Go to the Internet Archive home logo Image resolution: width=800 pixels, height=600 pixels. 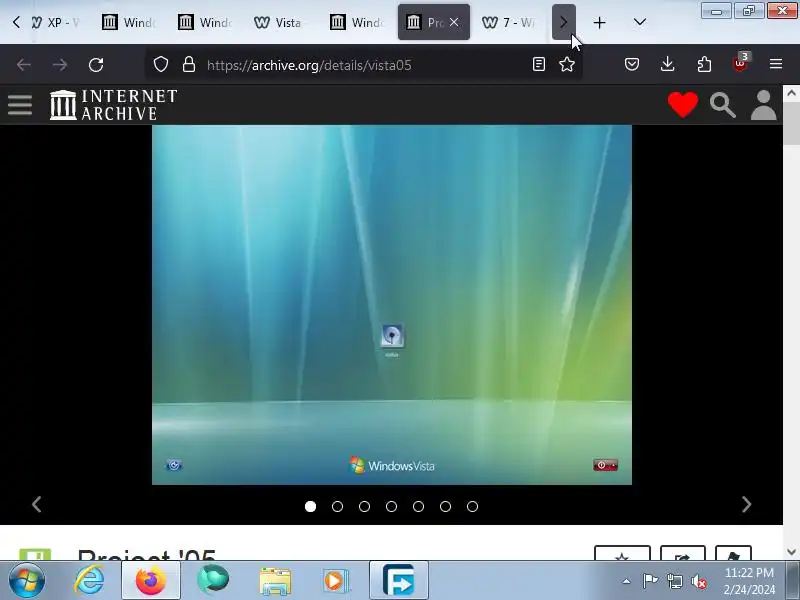point(113,105)
